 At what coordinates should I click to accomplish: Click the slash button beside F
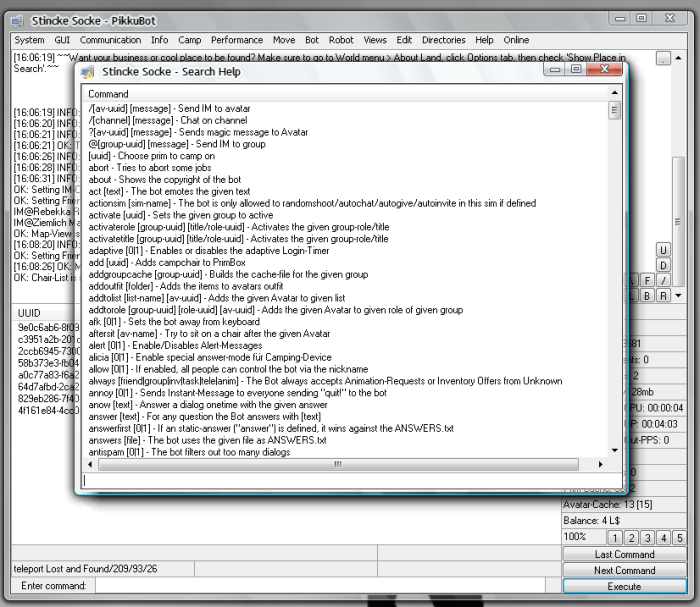pyautogui.click(x=662, y=281)
